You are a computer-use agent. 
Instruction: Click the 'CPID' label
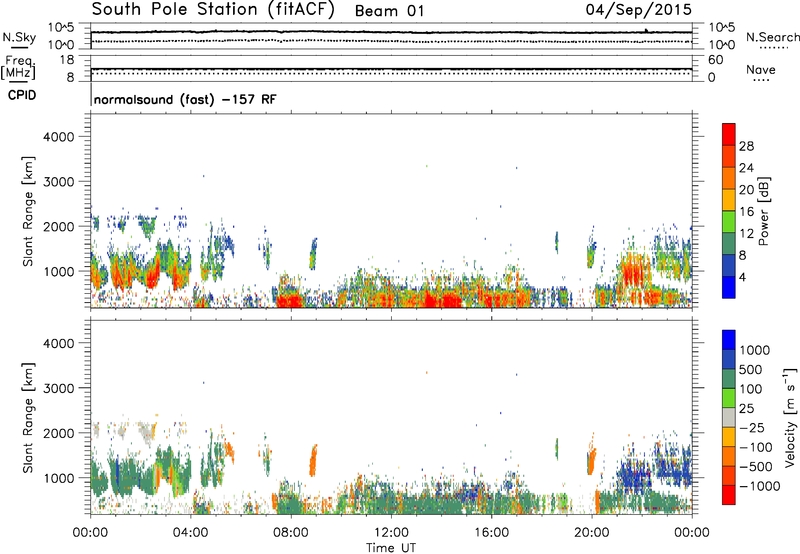pyautogui.click(x=22, y=95)
